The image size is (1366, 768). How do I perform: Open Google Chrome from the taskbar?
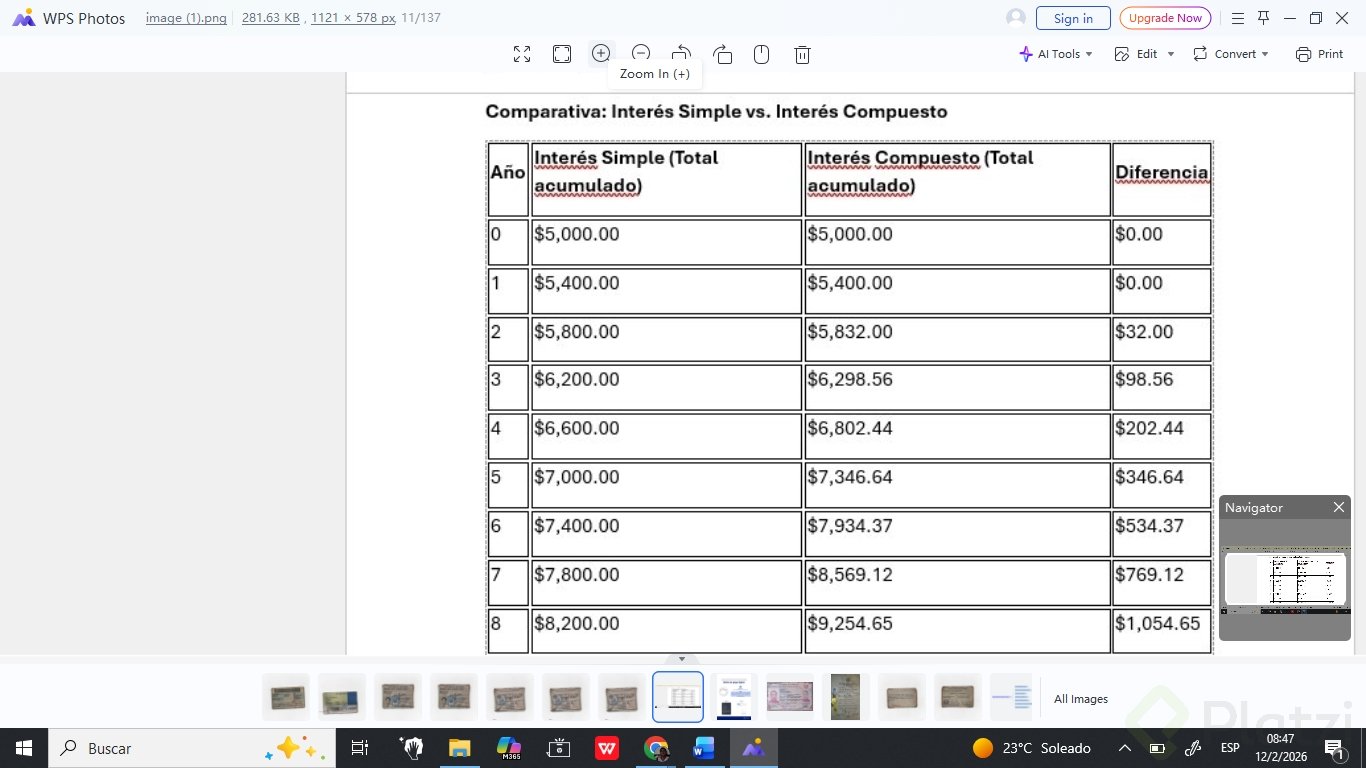[656, 748]
